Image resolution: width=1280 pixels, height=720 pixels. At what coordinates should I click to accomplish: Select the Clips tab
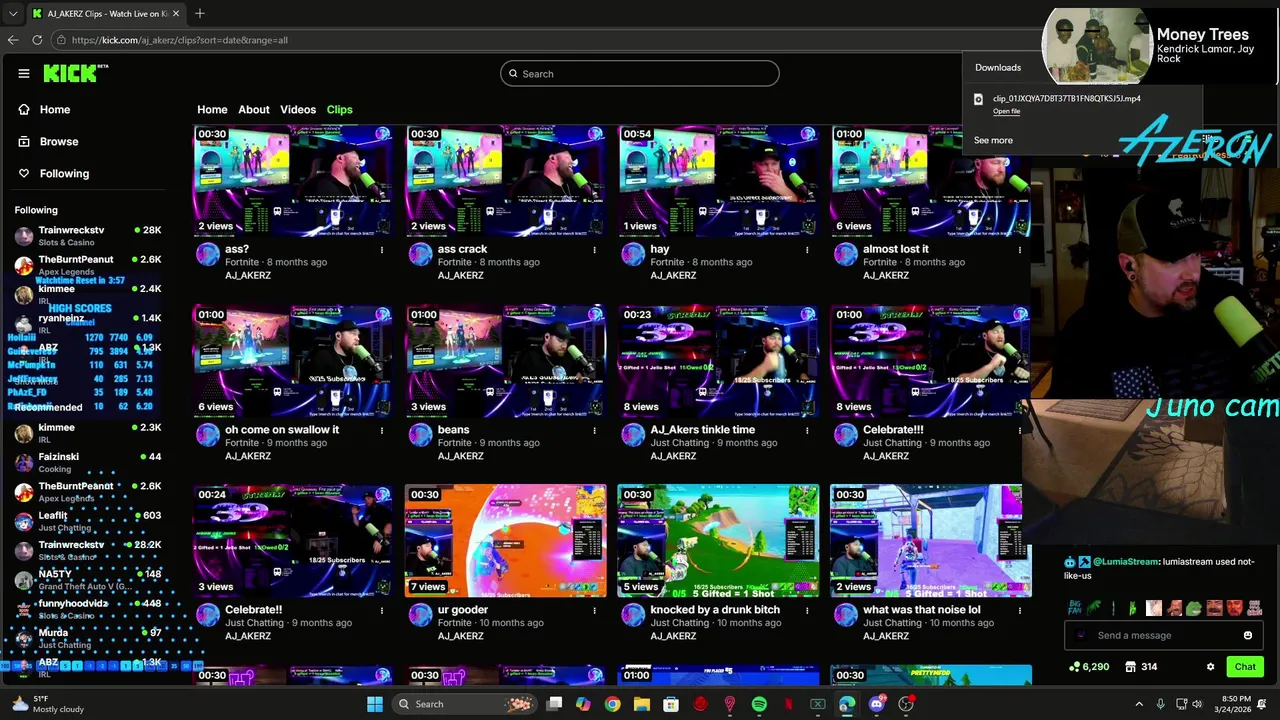(340, 109)
